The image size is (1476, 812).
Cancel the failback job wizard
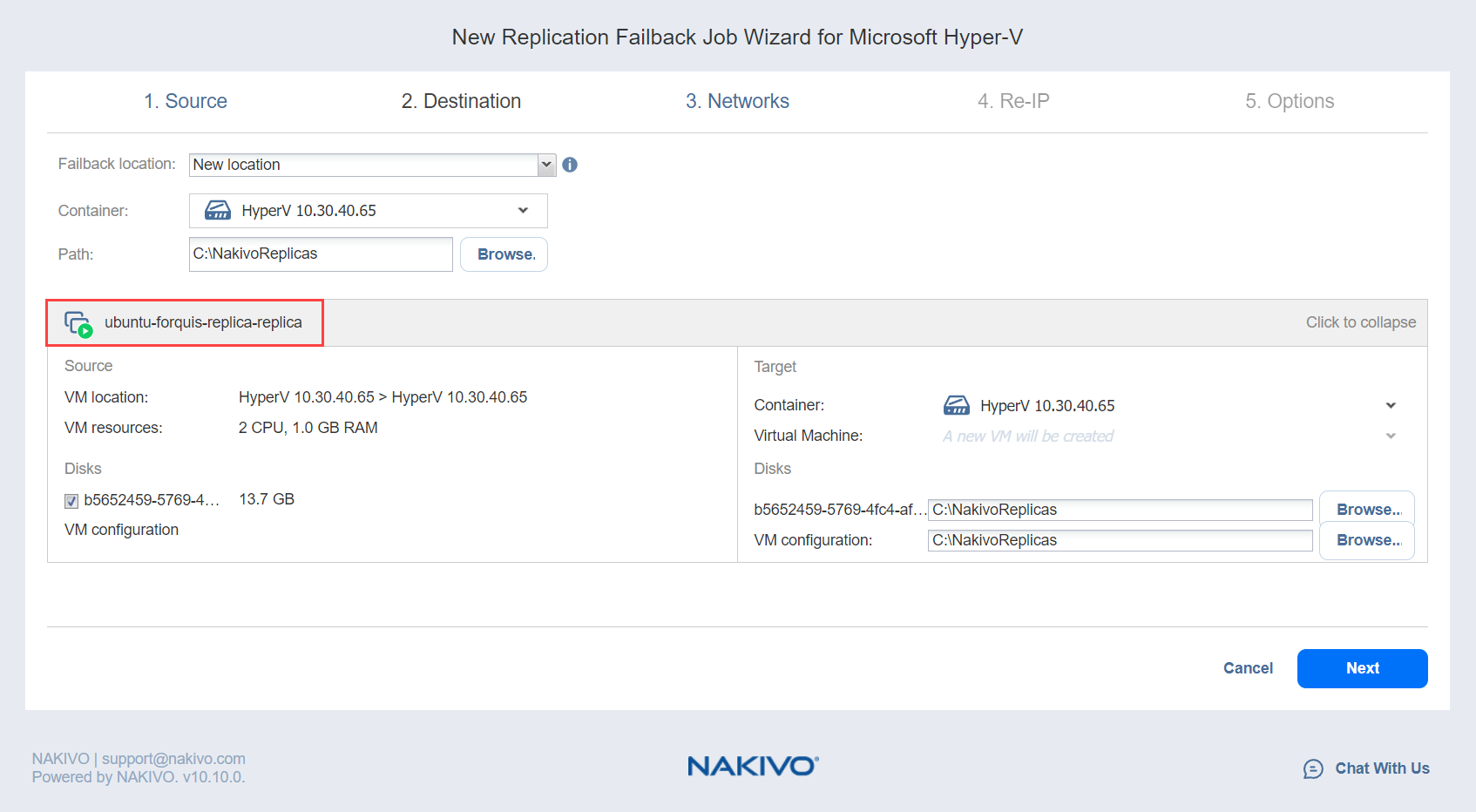(1248, 668)
